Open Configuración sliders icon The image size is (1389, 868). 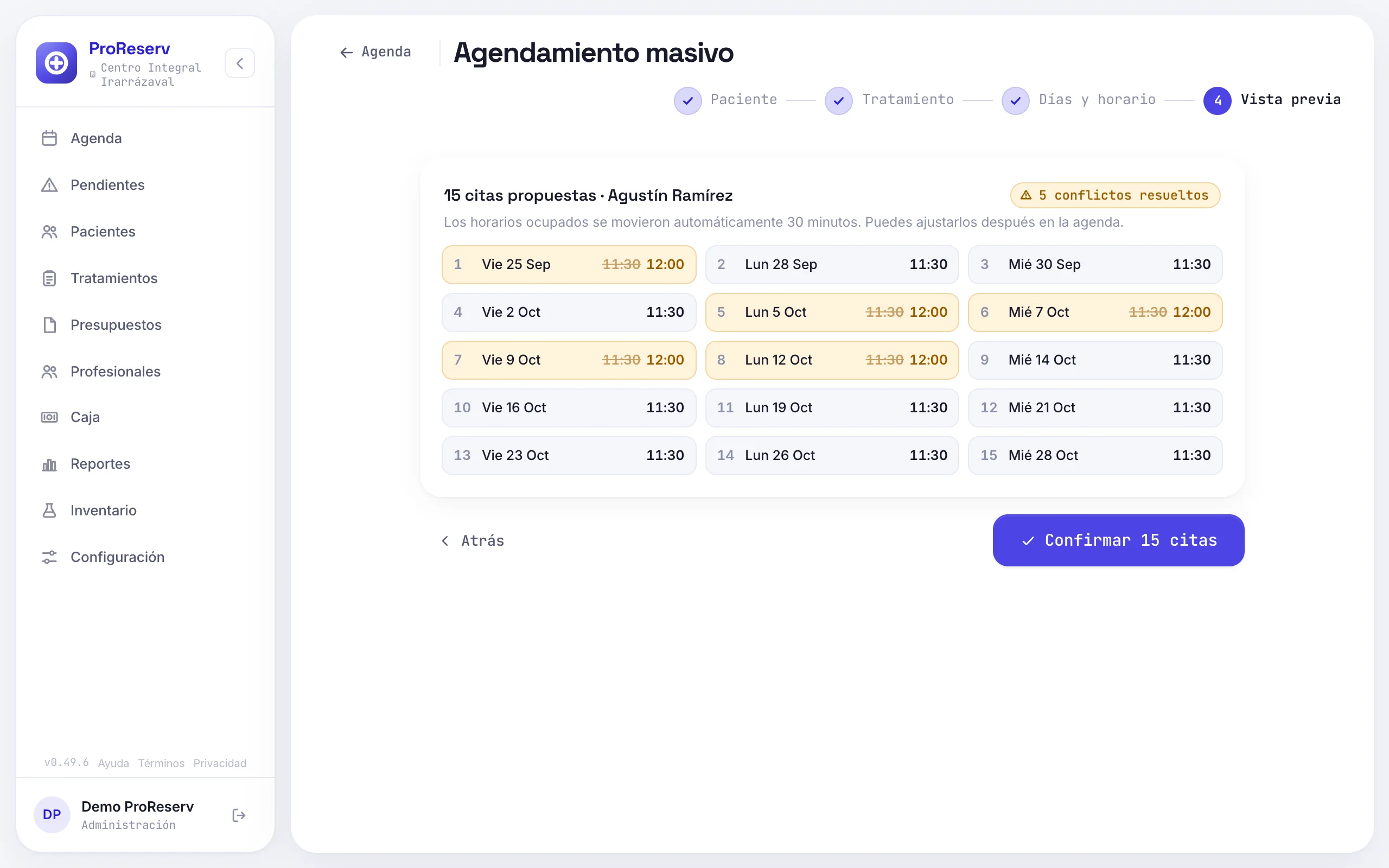pos(49,557)
